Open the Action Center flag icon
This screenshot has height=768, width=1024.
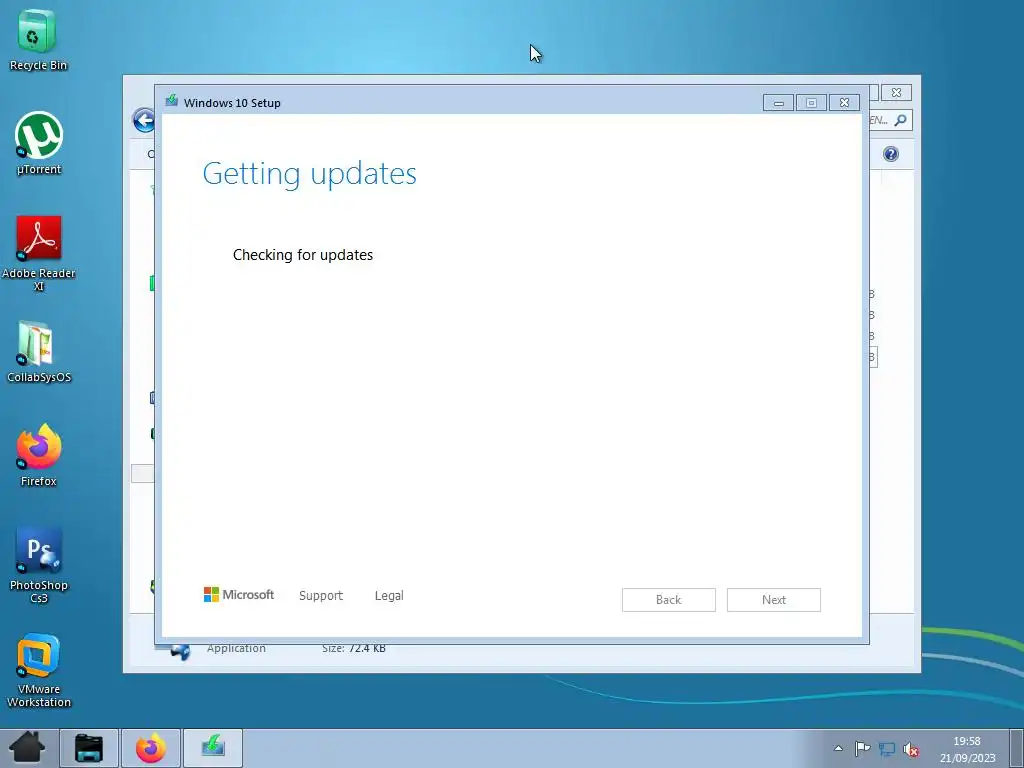tap(863, 748)
